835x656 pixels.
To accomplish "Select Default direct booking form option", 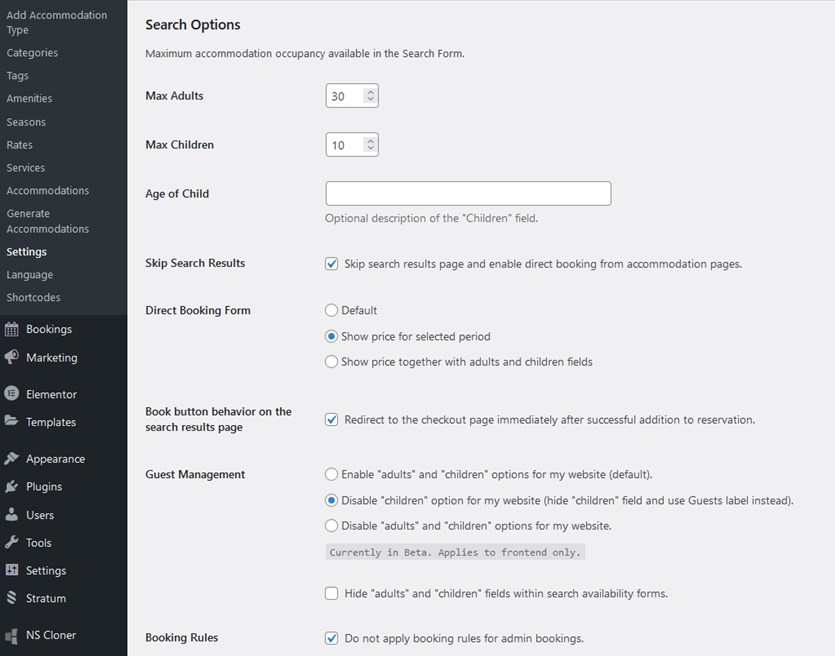I will pos(332,311).
